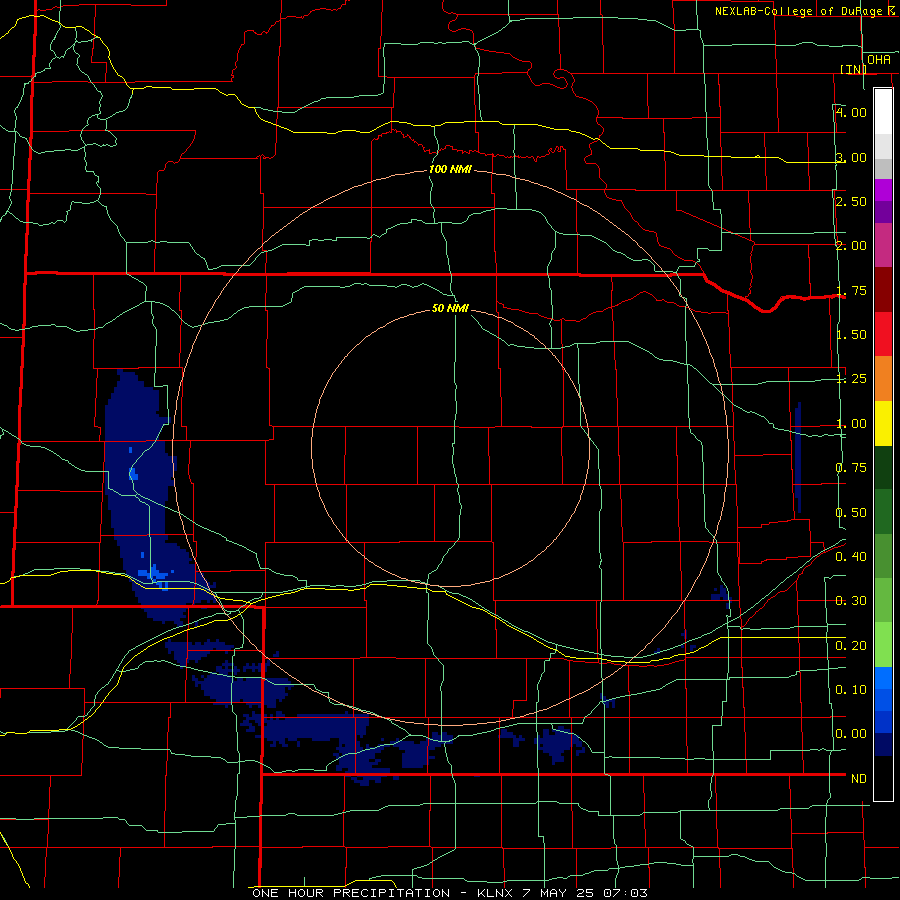Click the ONE HOUR PRECIPITATION title text
900x900 pixels.
351,893
